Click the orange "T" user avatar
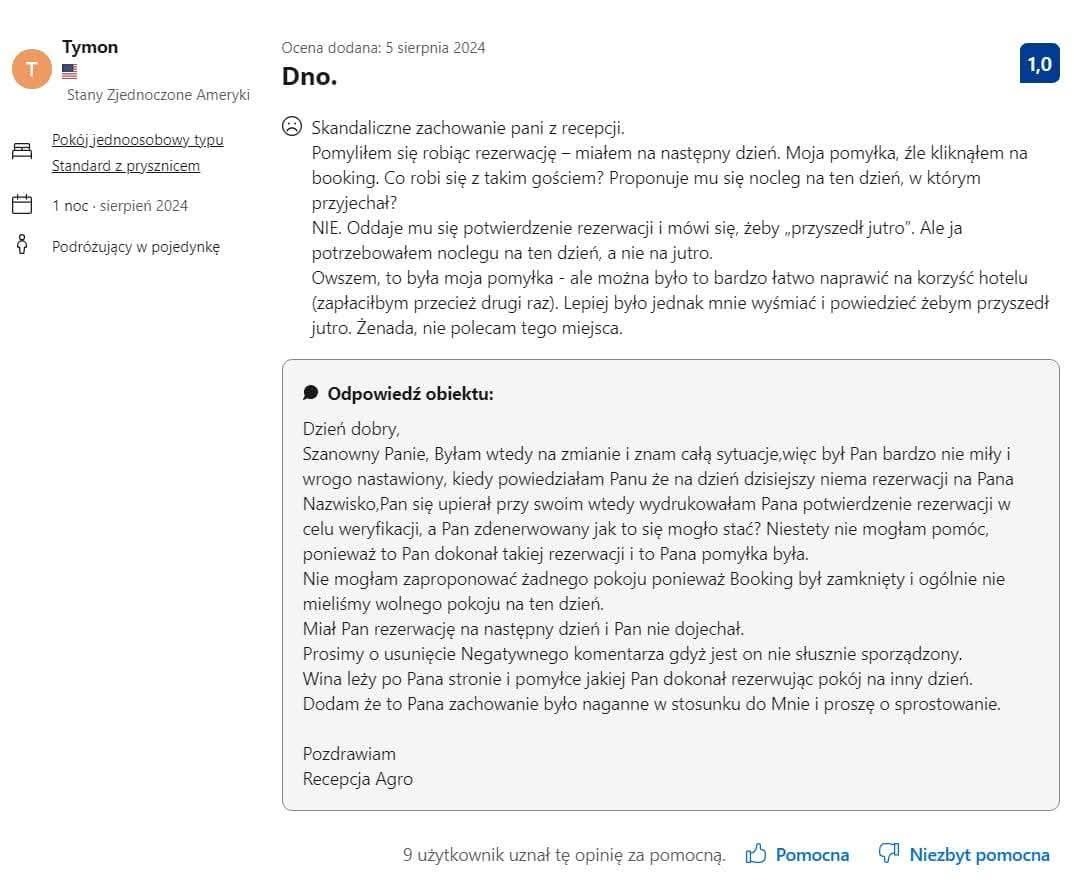1076x892 pixels. (x=32, y=68)
